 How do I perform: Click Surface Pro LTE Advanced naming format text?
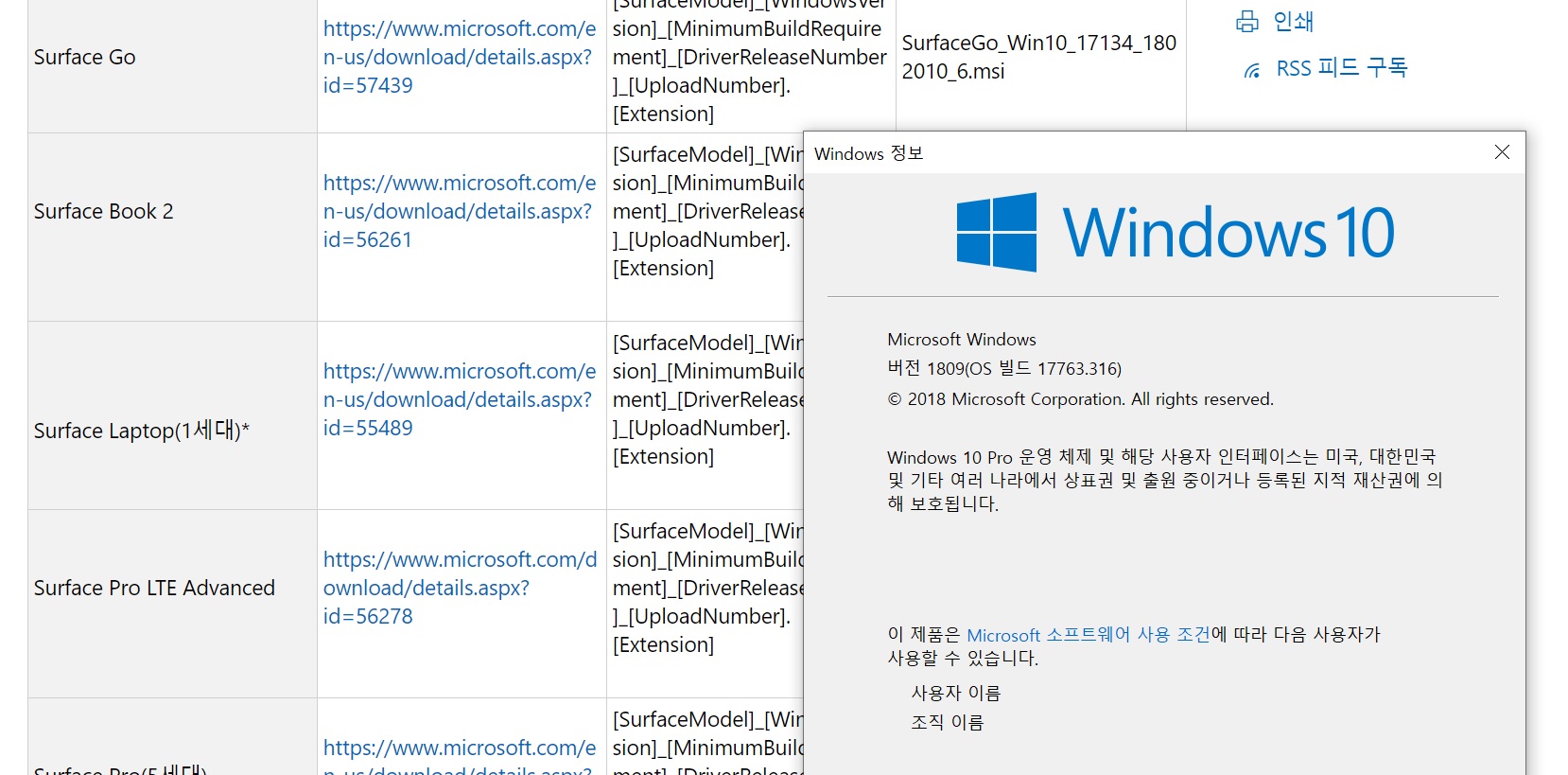click(x=707, y=588)
